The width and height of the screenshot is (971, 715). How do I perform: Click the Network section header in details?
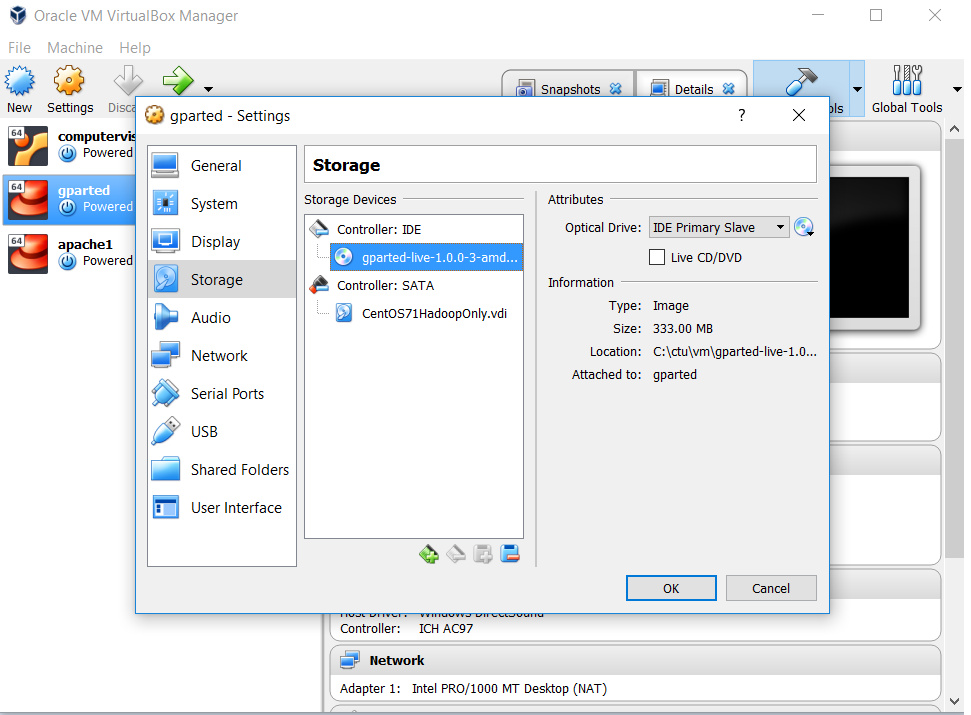pyautogui.click(x=635, y=661)
